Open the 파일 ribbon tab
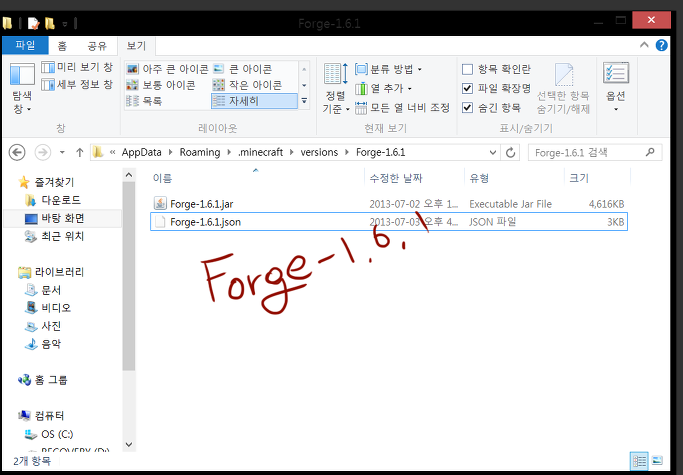The width and height of the screenshot is (683, 475). 25,45
